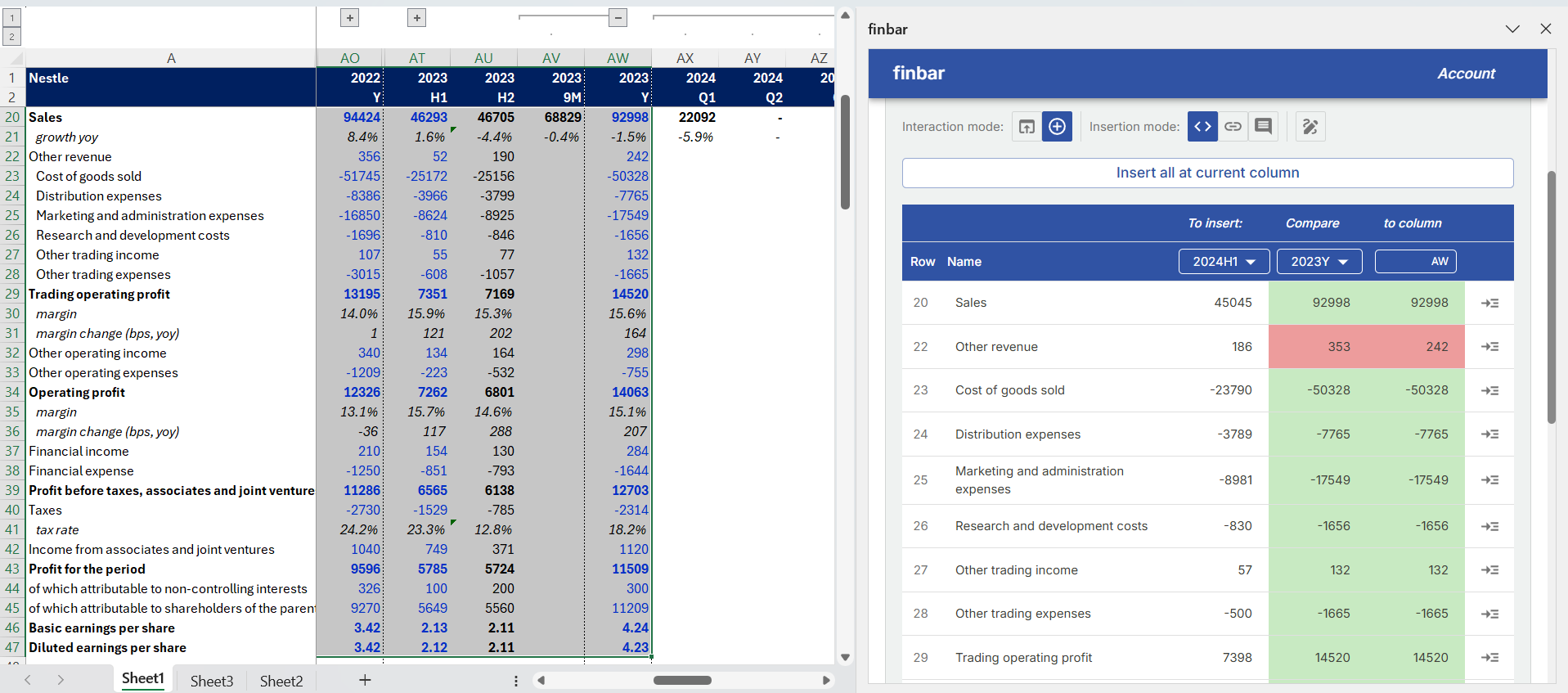Click horizontal scrollbar left arrow
Image resolution: width=1568 pixels, height=693 pixels.
(541, 680)
